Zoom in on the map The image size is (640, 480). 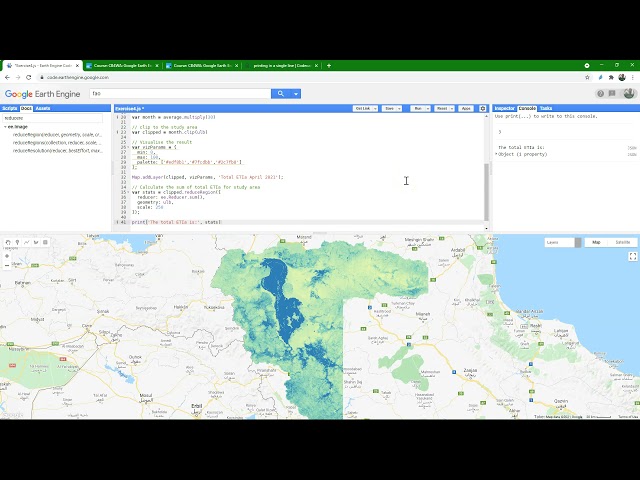(x=7, y=256)
